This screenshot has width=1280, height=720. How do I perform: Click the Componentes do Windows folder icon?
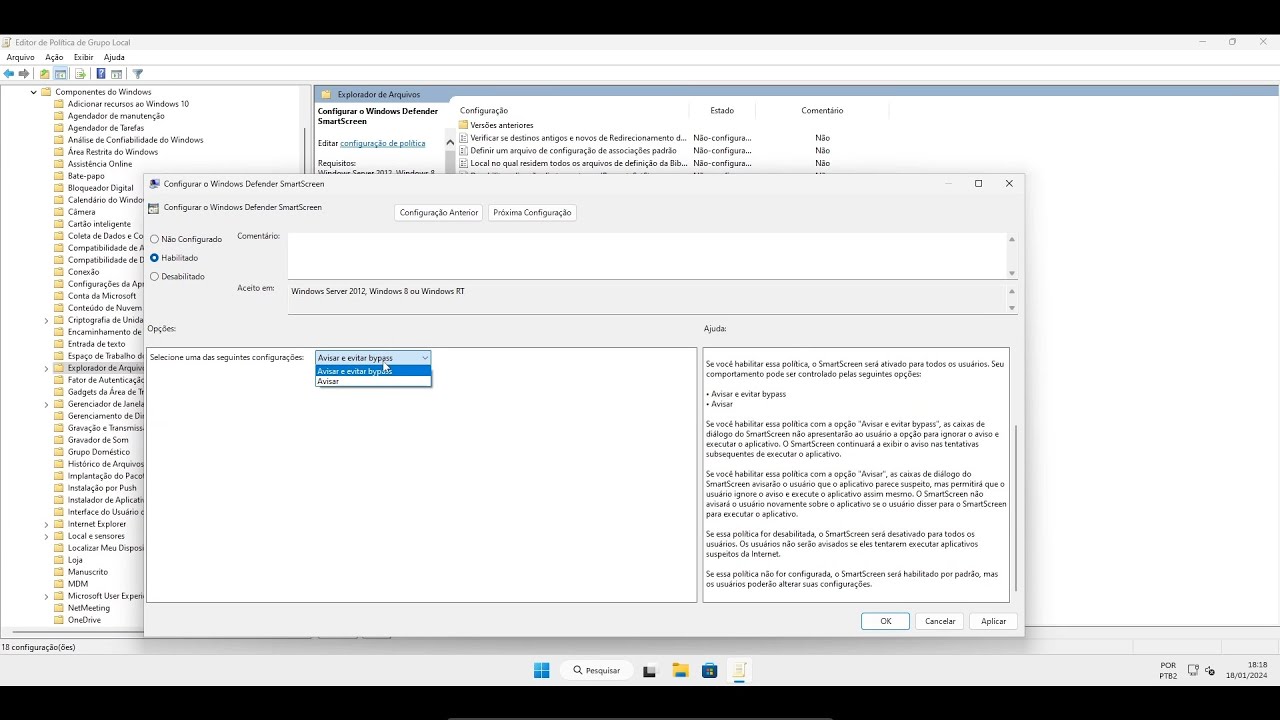[46, 92]
